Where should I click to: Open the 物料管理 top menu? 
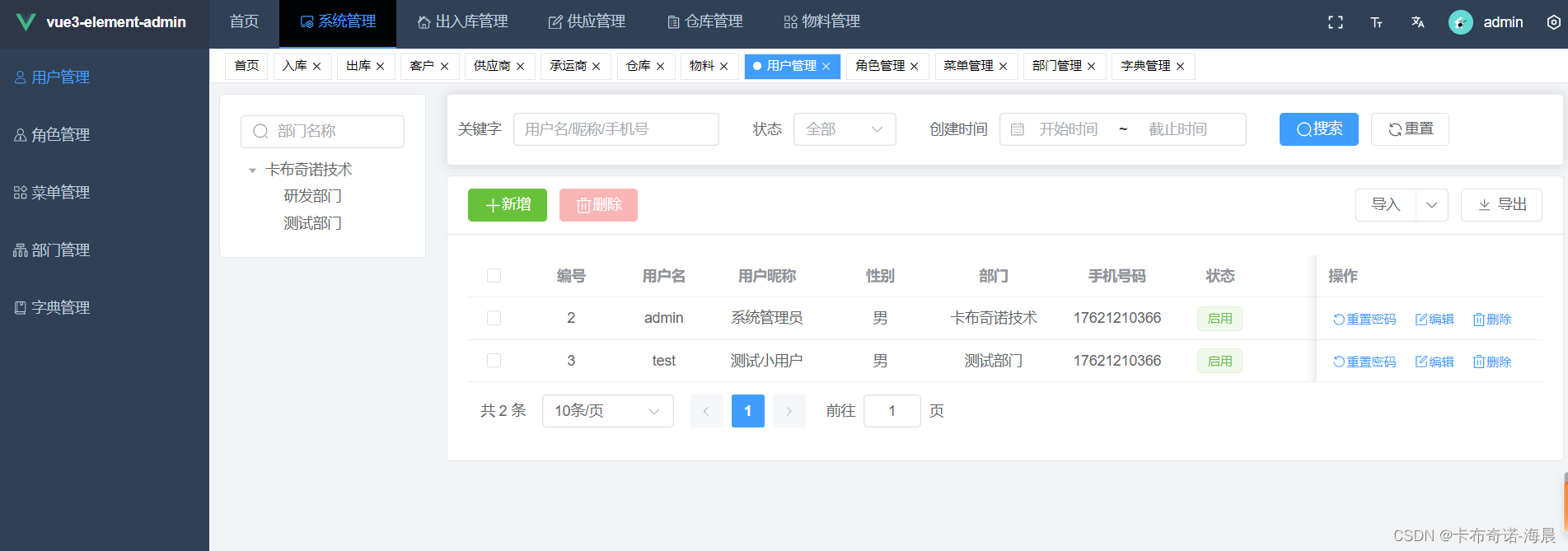821,22
